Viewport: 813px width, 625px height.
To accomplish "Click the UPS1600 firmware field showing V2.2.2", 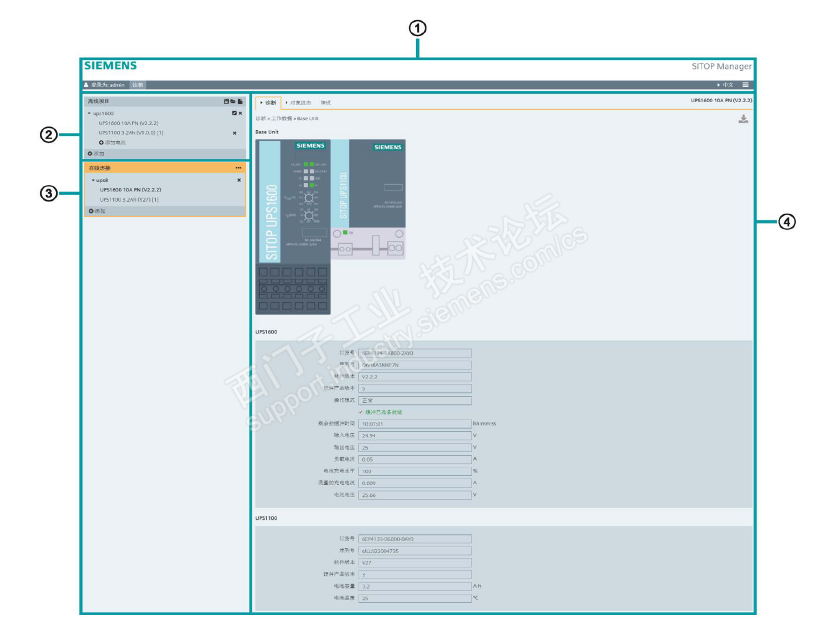I will [415, 377].
